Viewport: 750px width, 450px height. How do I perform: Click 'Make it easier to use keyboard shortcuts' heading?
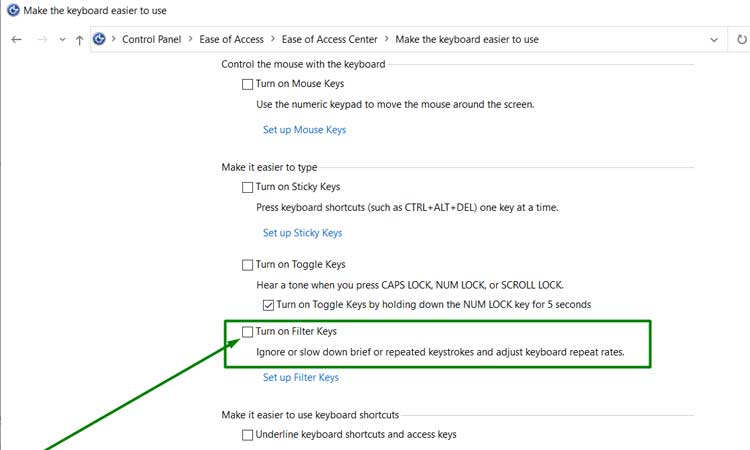pyautogui.click(x=310, y=415)
